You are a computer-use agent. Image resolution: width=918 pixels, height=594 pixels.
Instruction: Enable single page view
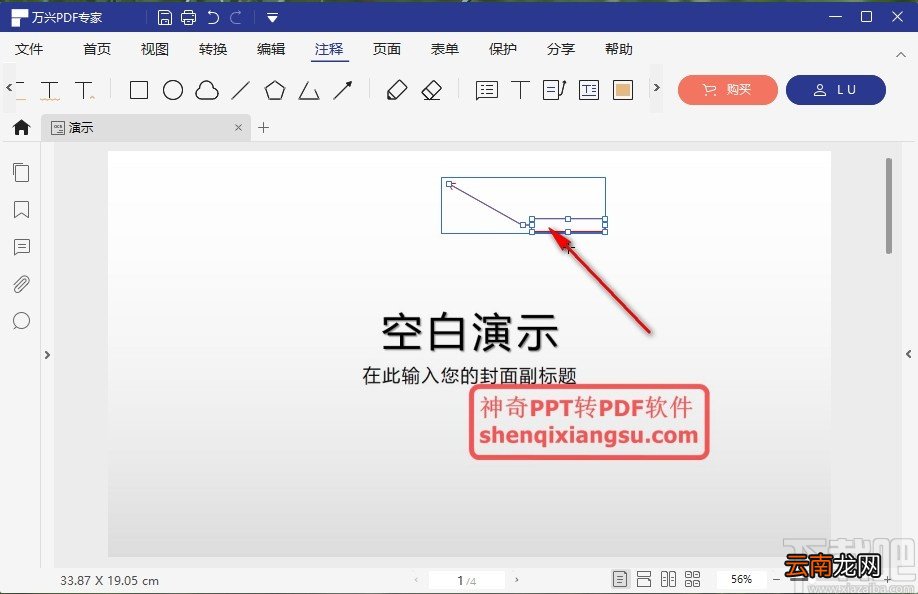[x=619, y=579]
